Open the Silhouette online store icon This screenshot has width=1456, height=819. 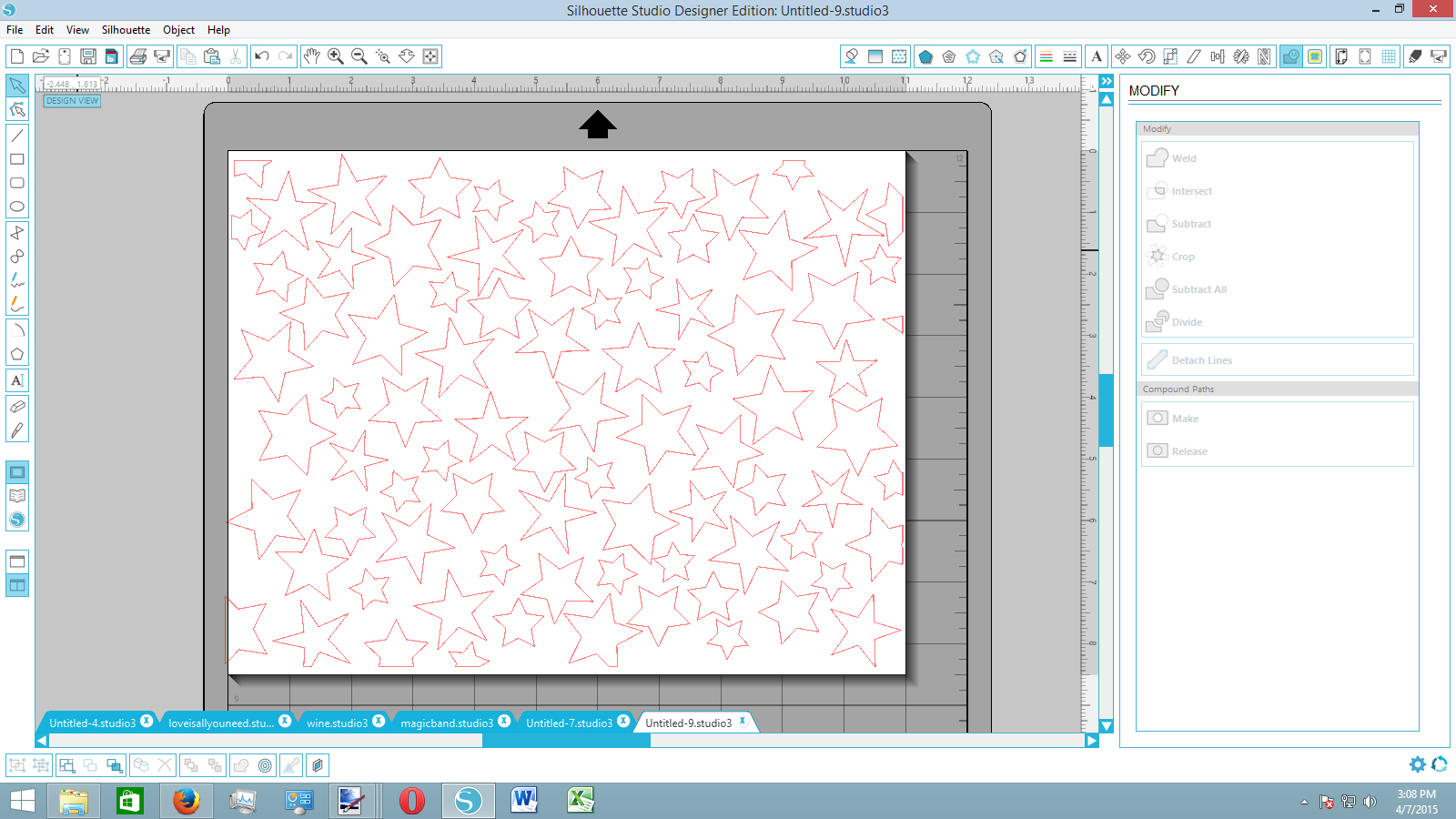[17, 520]
